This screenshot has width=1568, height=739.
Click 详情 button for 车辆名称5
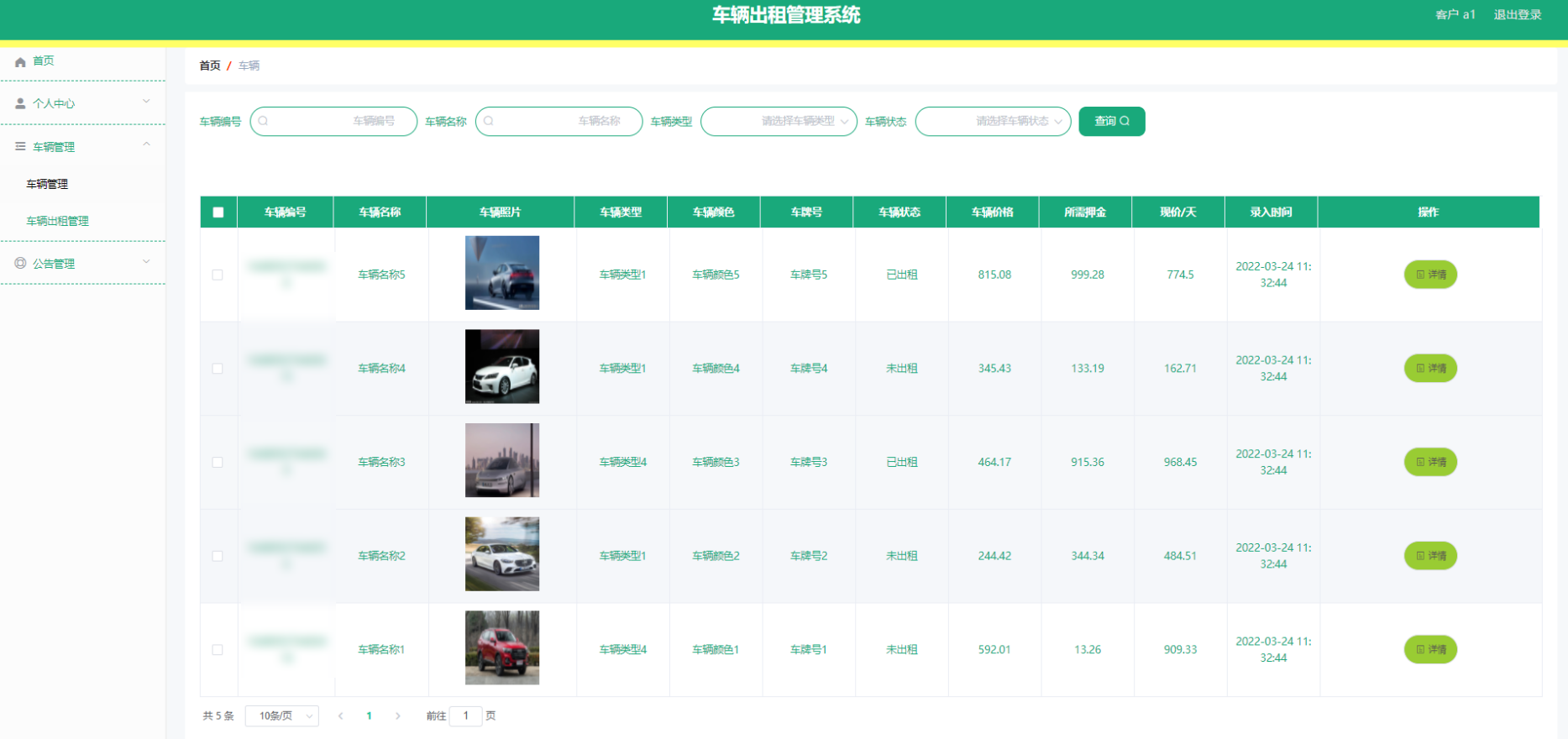(1430, 275)
